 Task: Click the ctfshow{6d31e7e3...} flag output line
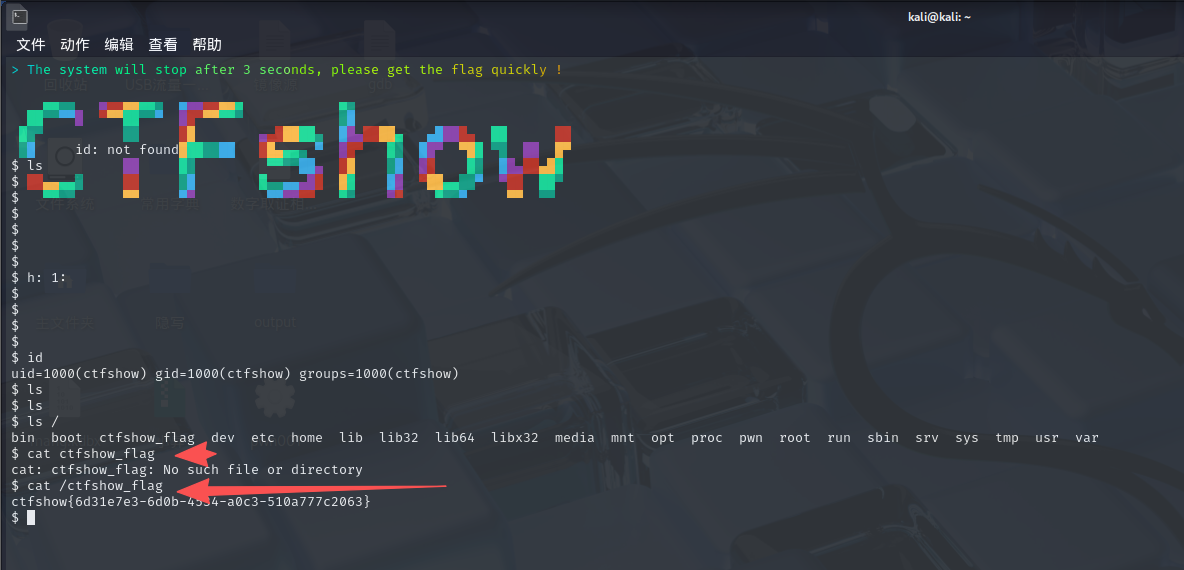(190, 501)
